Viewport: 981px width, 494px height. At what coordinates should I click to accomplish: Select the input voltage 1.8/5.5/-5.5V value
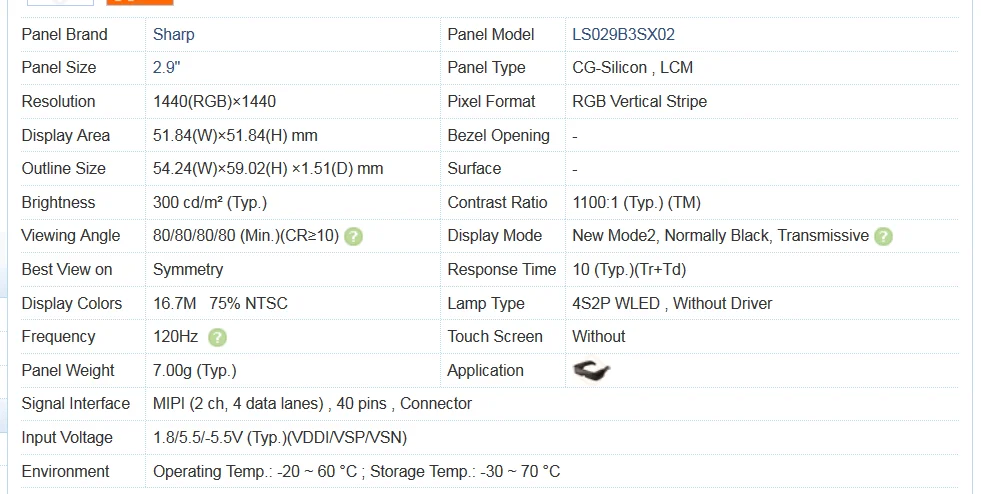[x=280, y=438]
